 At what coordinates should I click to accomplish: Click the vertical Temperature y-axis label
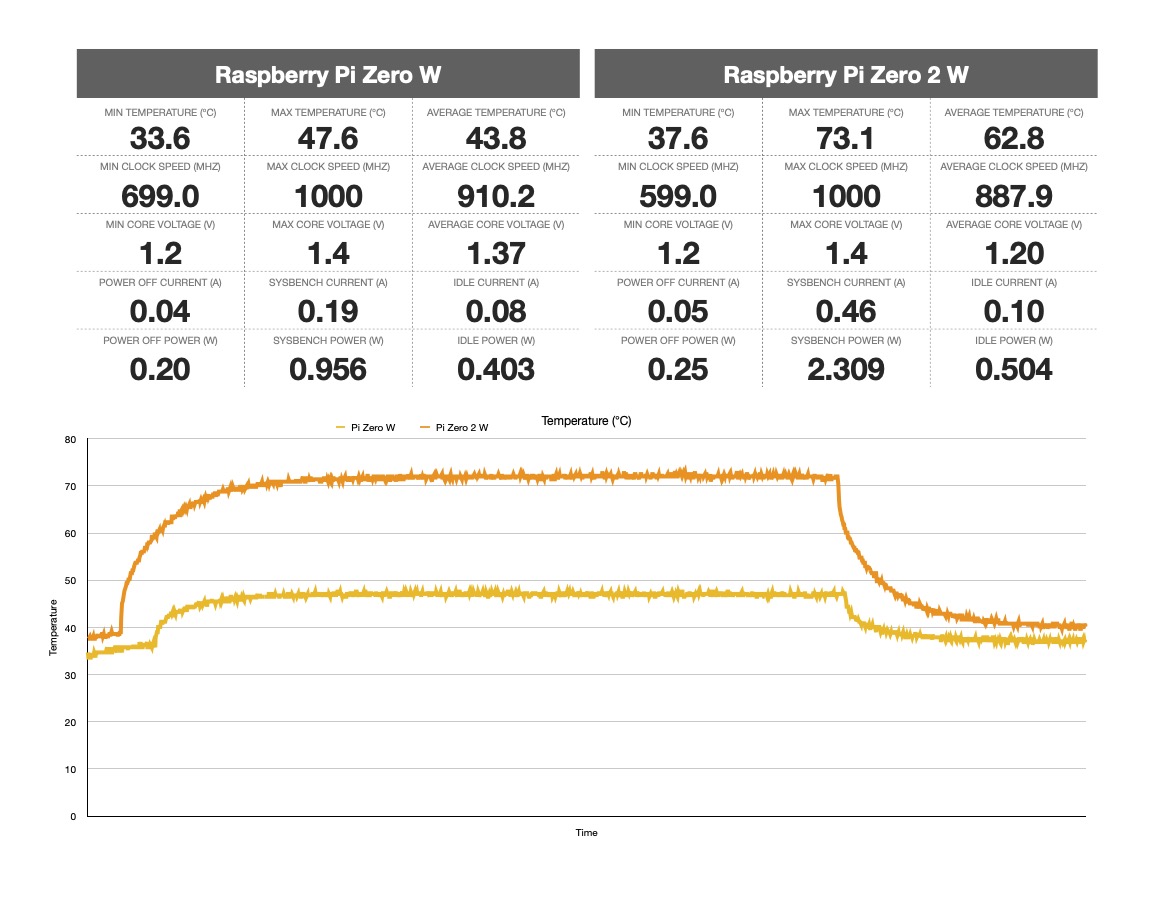tap(53, 627)
